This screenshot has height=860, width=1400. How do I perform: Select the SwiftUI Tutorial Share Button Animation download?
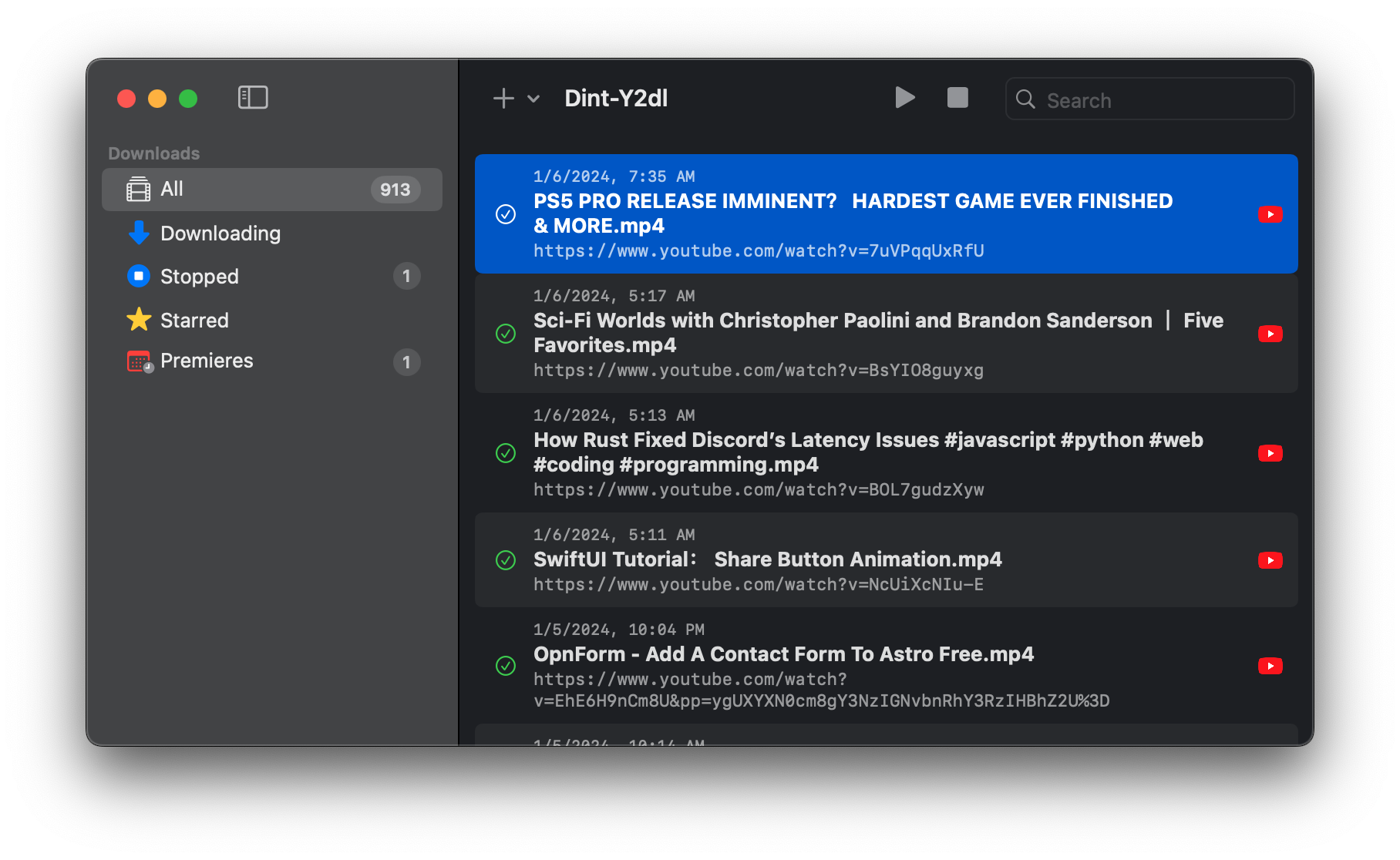887,560
